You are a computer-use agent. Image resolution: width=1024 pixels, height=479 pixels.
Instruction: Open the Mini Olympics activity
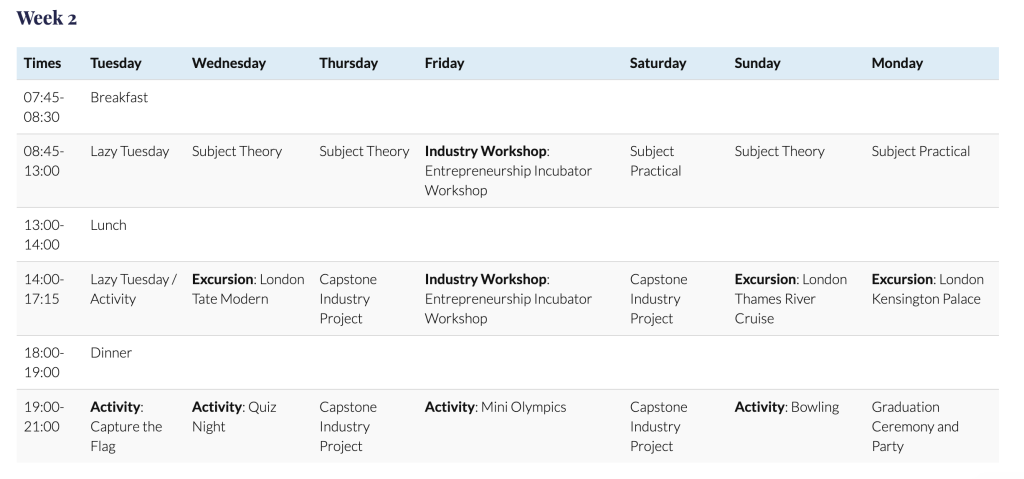495,408
